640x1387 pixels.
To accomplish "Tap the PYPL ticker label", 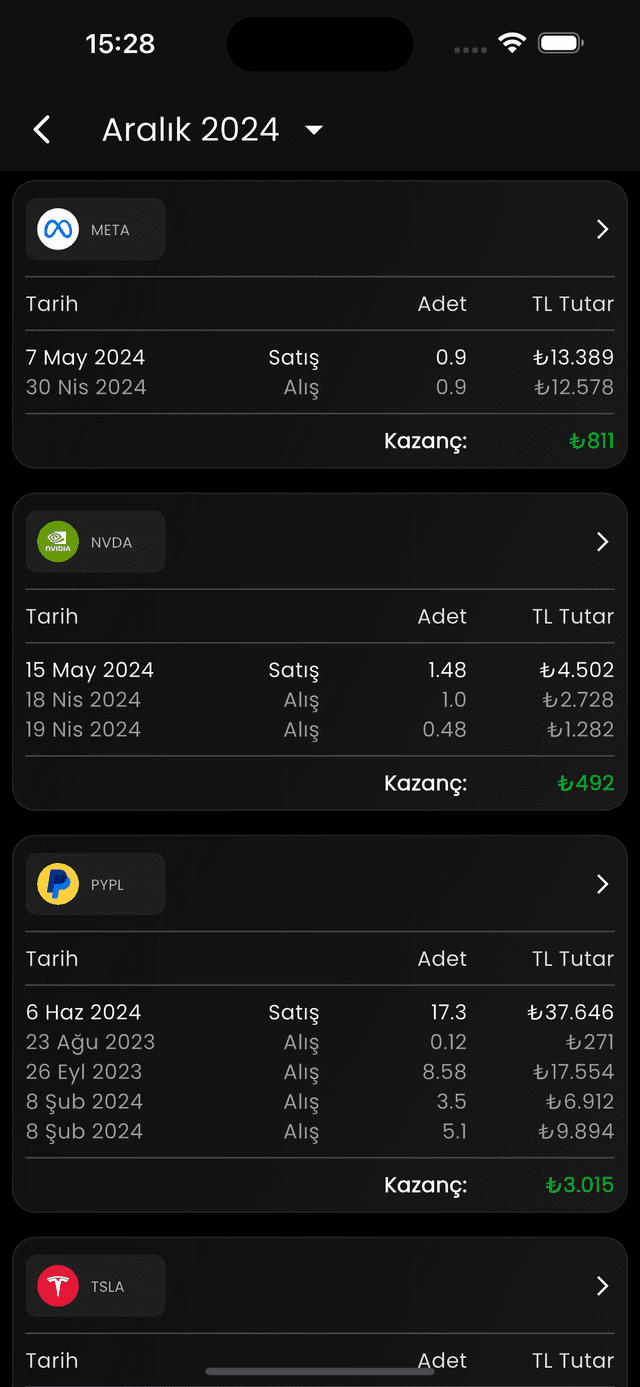I will pos(107,885).
